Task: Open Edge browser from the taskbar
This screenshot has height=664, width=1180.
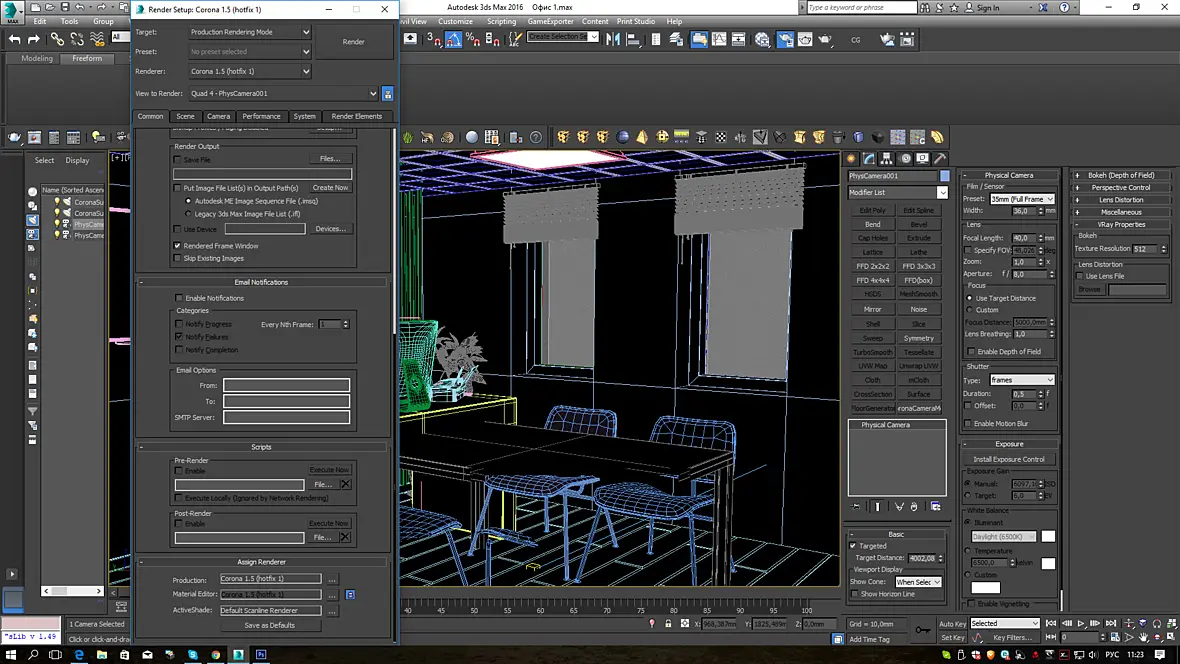Action: (x=79, y=654)
